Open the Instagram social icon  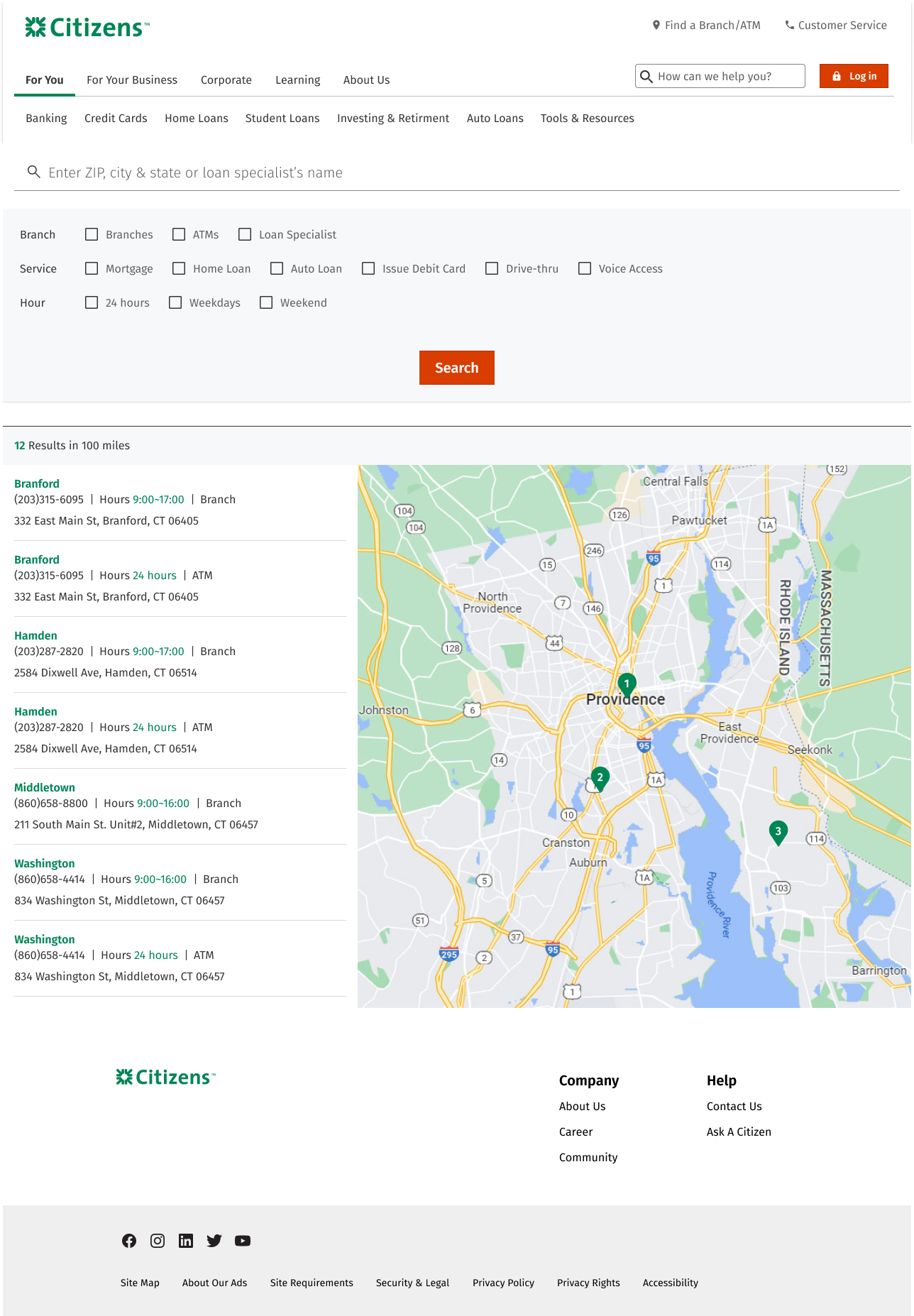(158, 1241)
